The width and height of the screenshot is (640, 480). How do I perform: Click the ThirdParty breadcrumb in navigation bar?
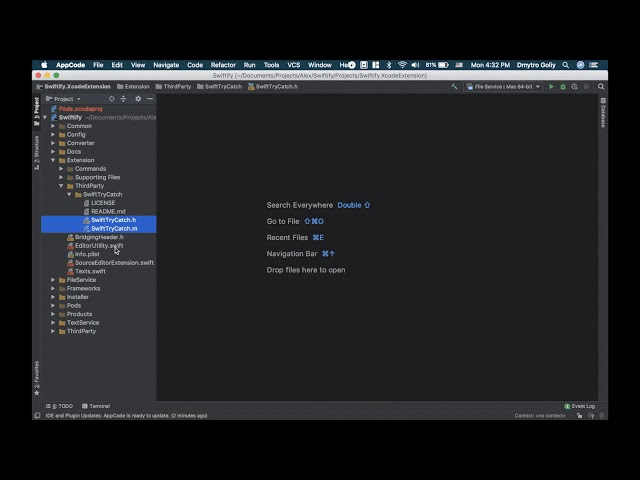(x=173, y=87)
